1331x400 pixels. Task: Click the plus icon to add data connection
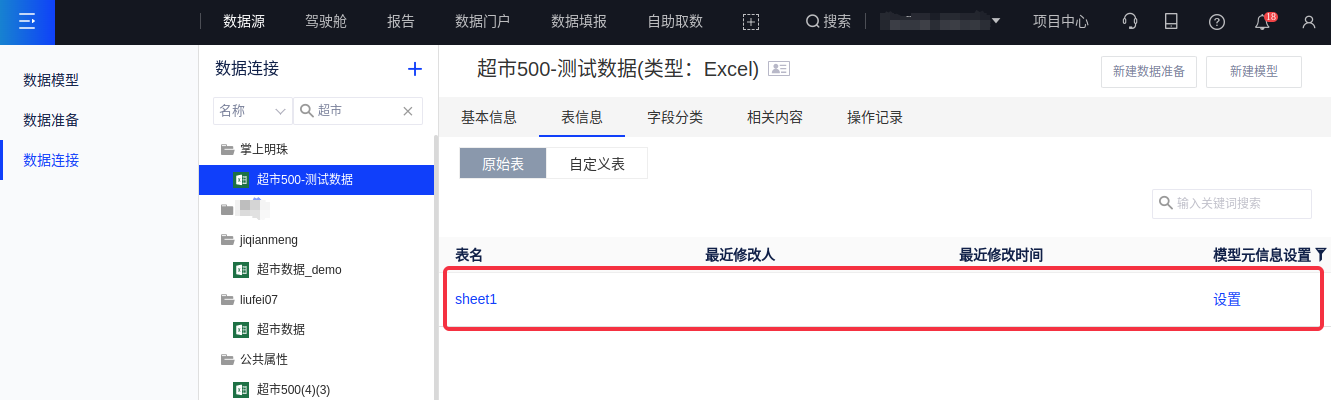415,69
